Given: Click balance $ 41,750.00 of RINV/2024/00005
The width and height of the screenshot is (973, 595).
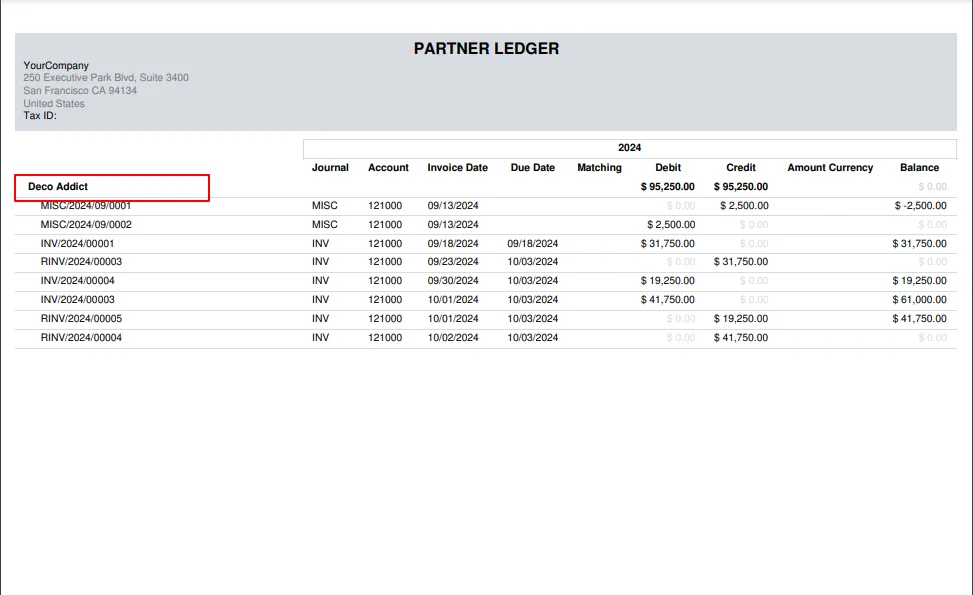Looking at the screenshot, I should (x=920, y=318).
